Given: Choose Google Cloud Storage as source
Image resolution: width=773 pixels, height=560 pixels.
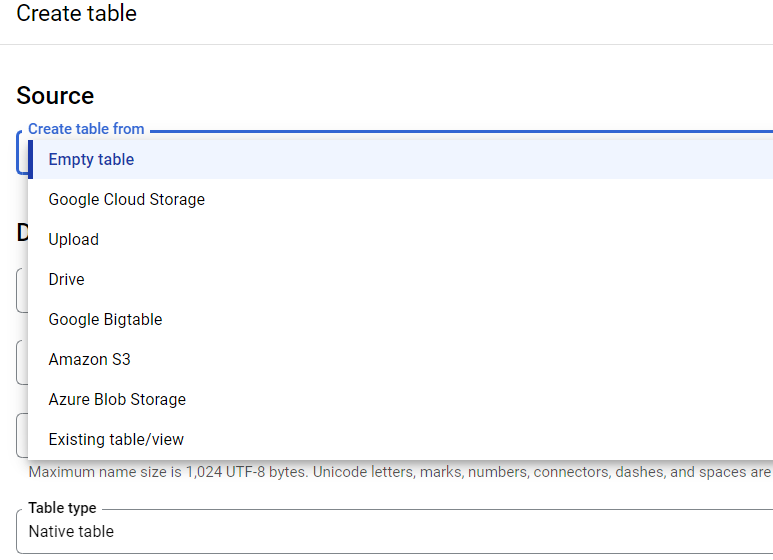Looking at the screenshot, I should 400,199.
